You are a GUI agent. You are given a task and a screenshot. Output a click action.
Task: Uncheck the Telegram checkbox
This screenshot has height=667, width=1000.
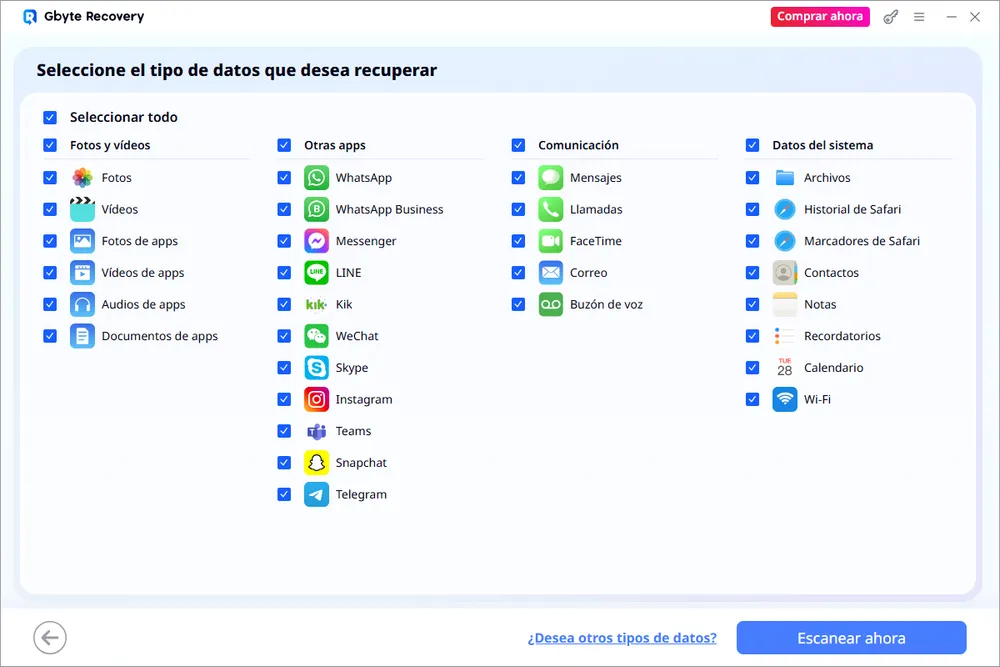coord(284,494)
